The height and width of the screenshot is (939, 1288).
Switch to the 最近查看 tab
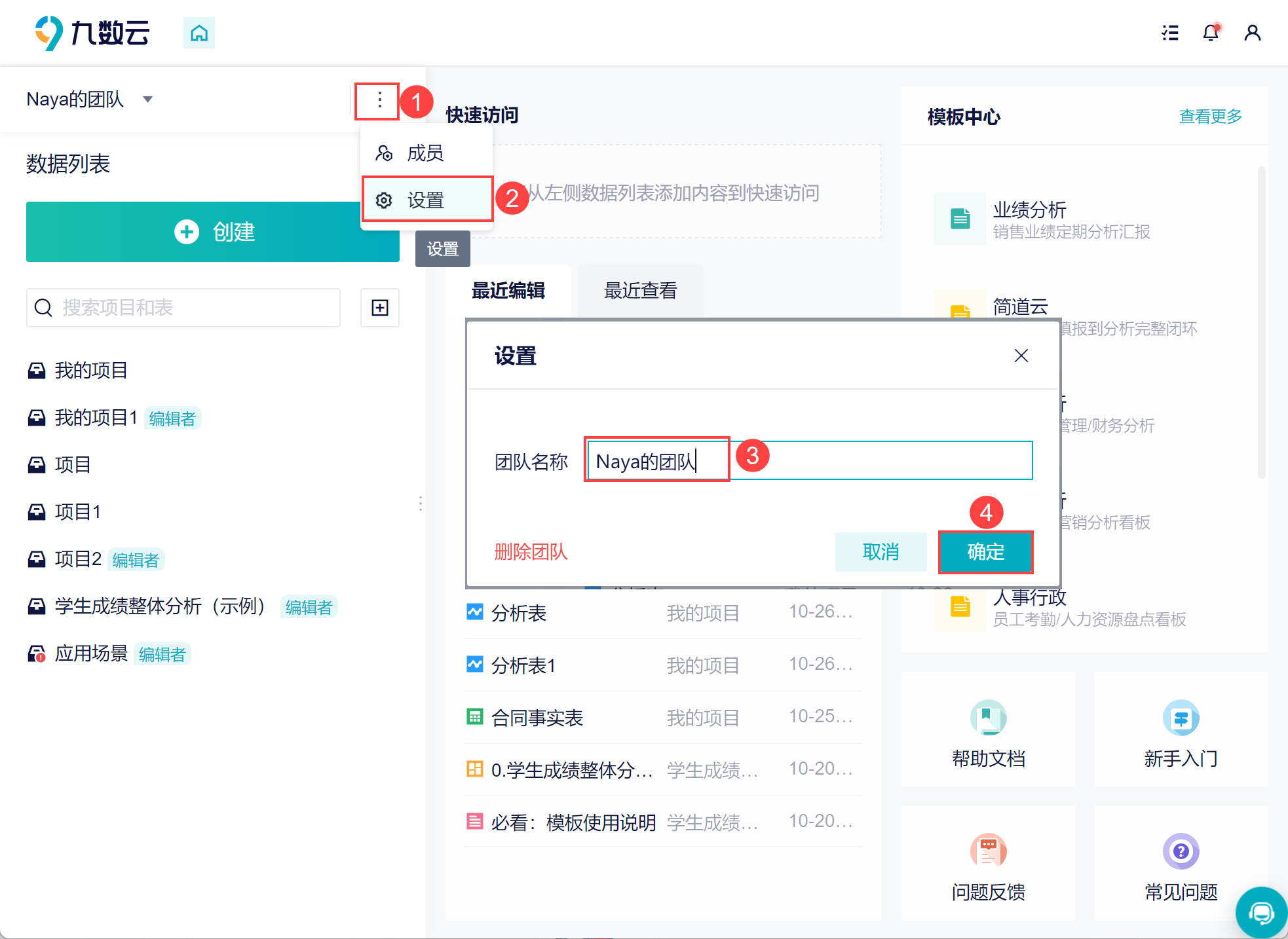pyautogui.click(x=640, y=291)
